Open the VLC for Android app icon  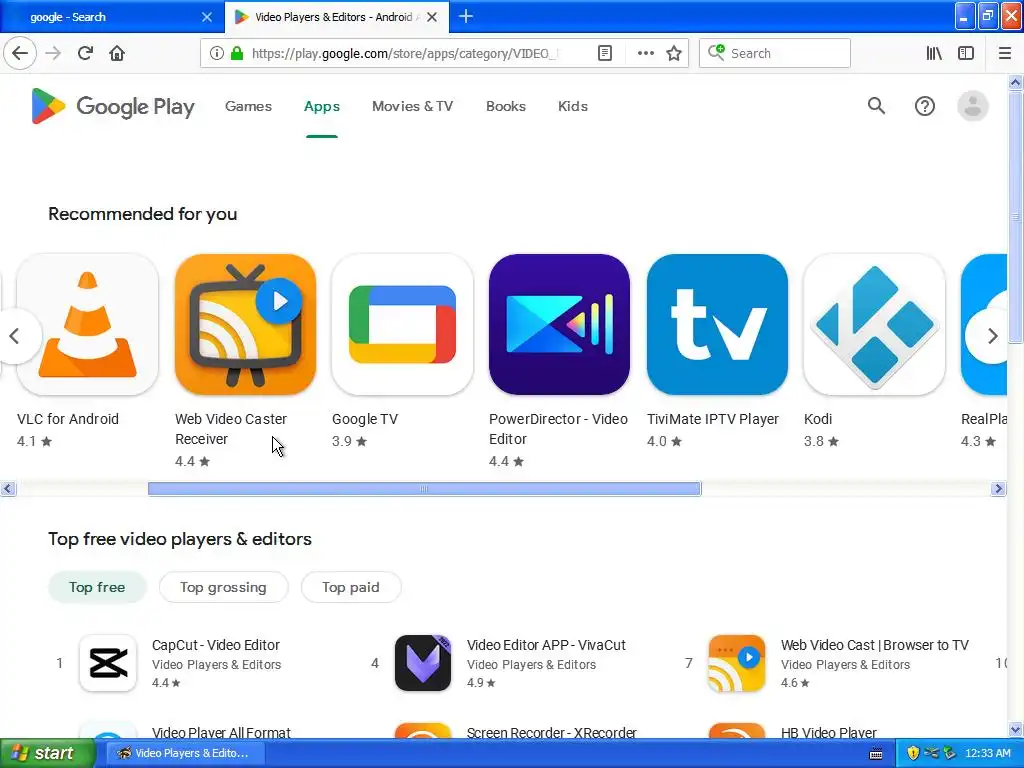tap(88, 325)
